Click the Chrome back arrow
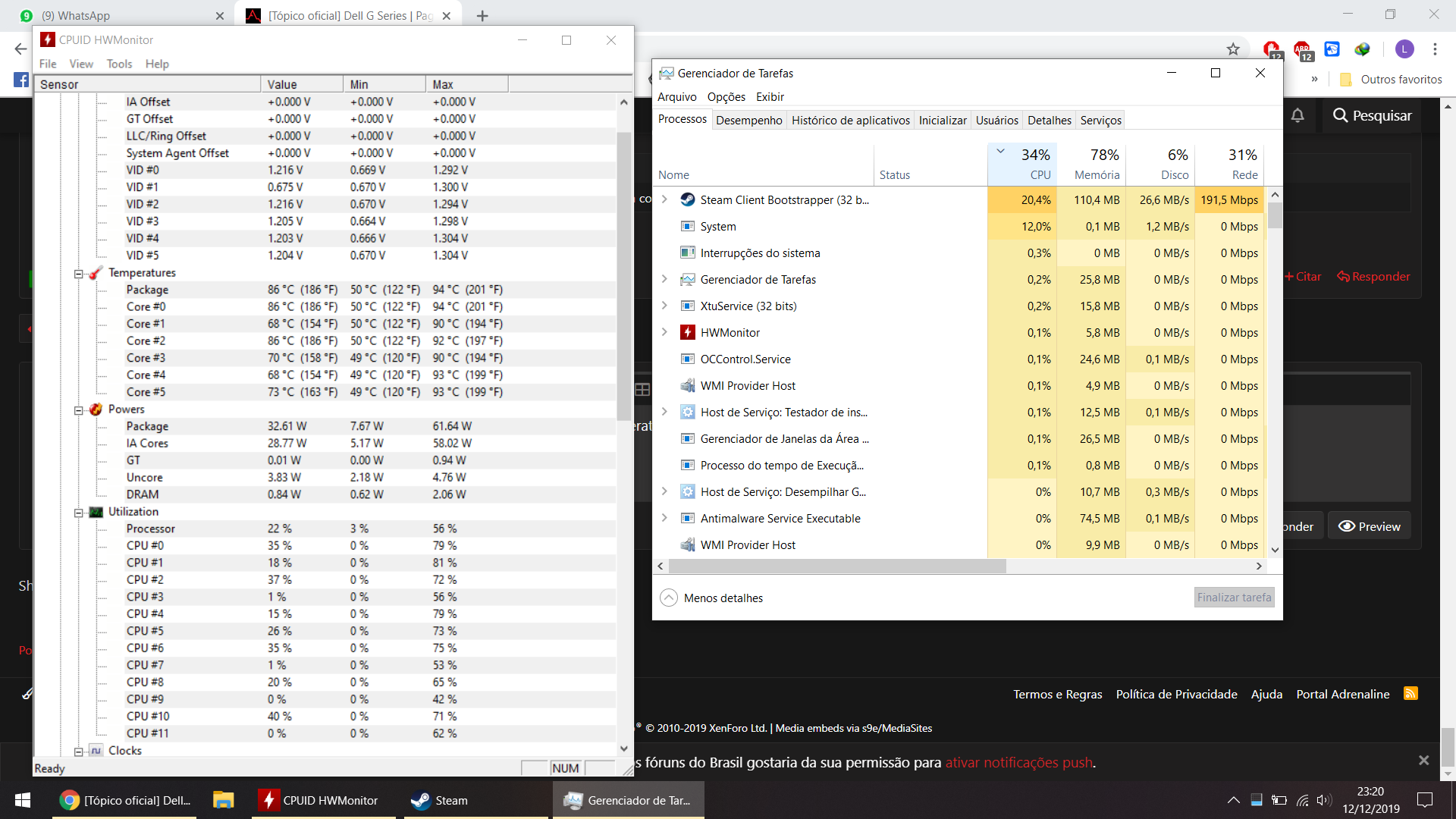 (x=20, y=49)
